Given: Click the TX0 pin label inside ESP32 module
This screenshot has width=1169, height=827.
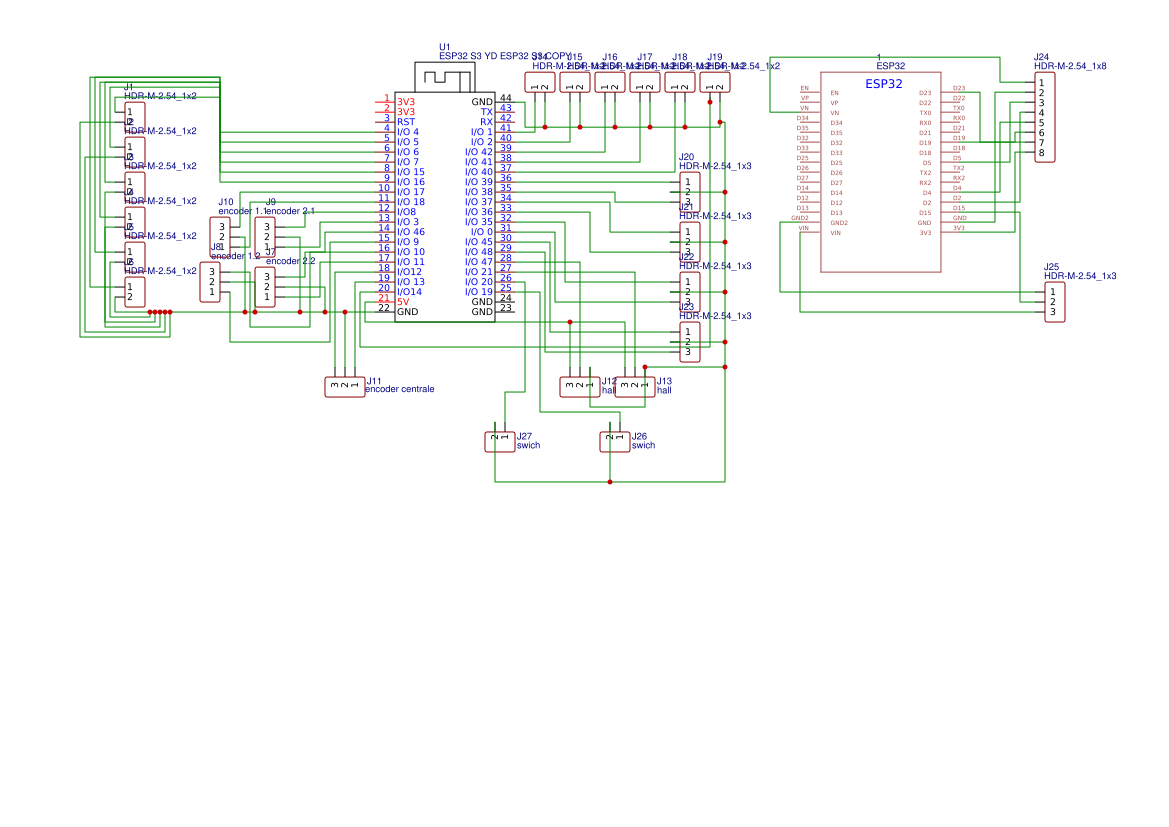Looking at the screenshot, I should click(x=925, y=113).
